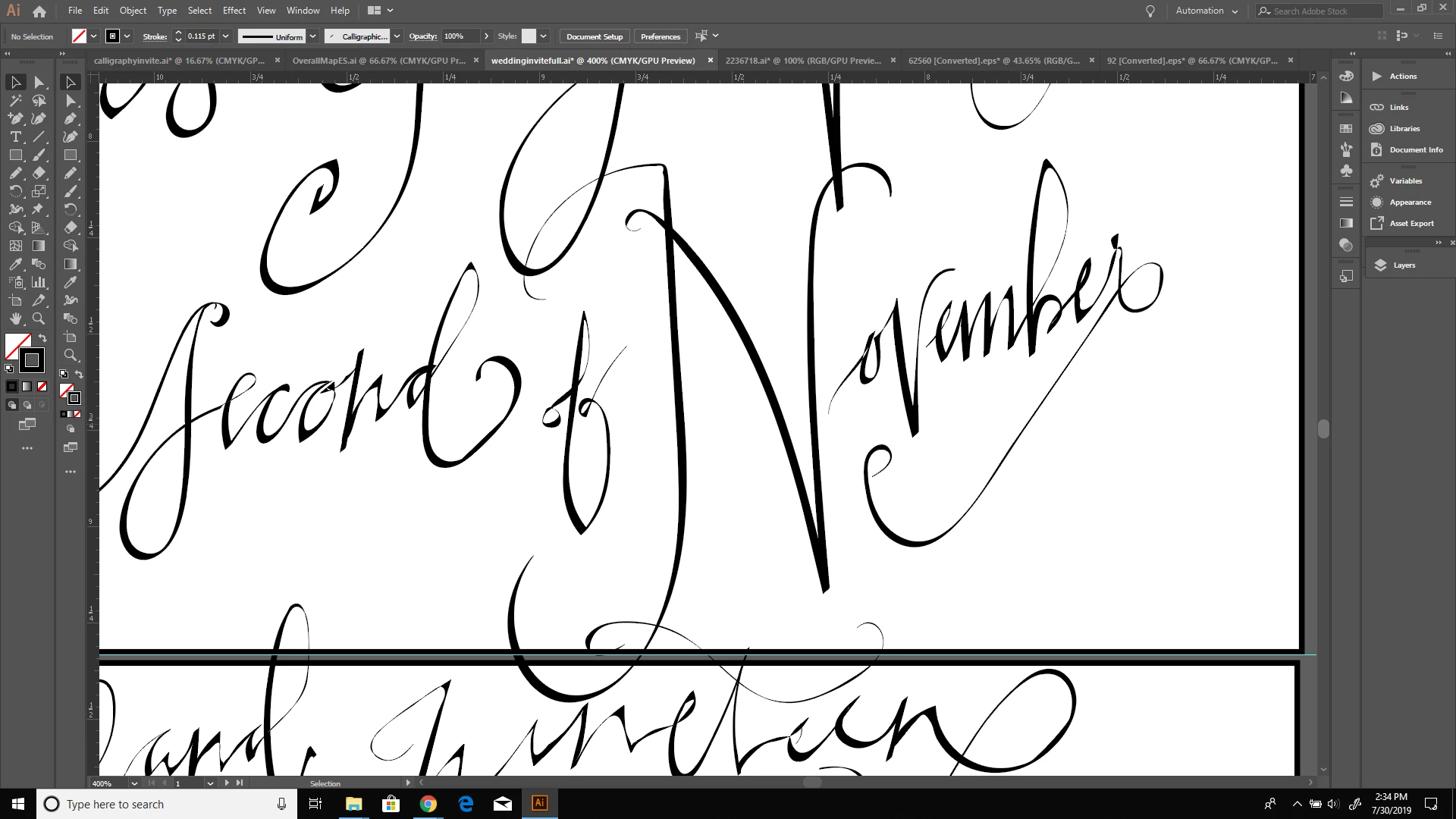Open the Symbols panel icon
1456x819 pixels.
(1346, 171)
